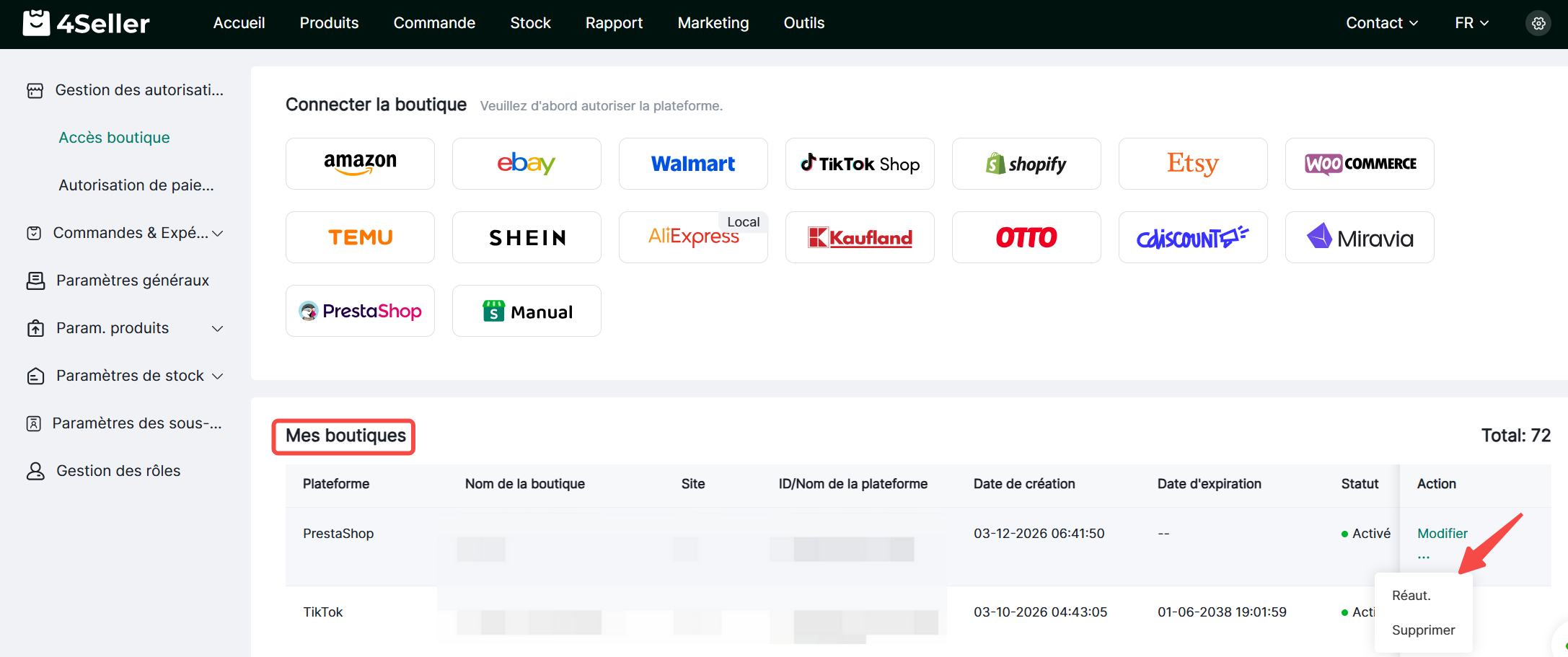Go to the Marketing menu

[x=713, y=23]
